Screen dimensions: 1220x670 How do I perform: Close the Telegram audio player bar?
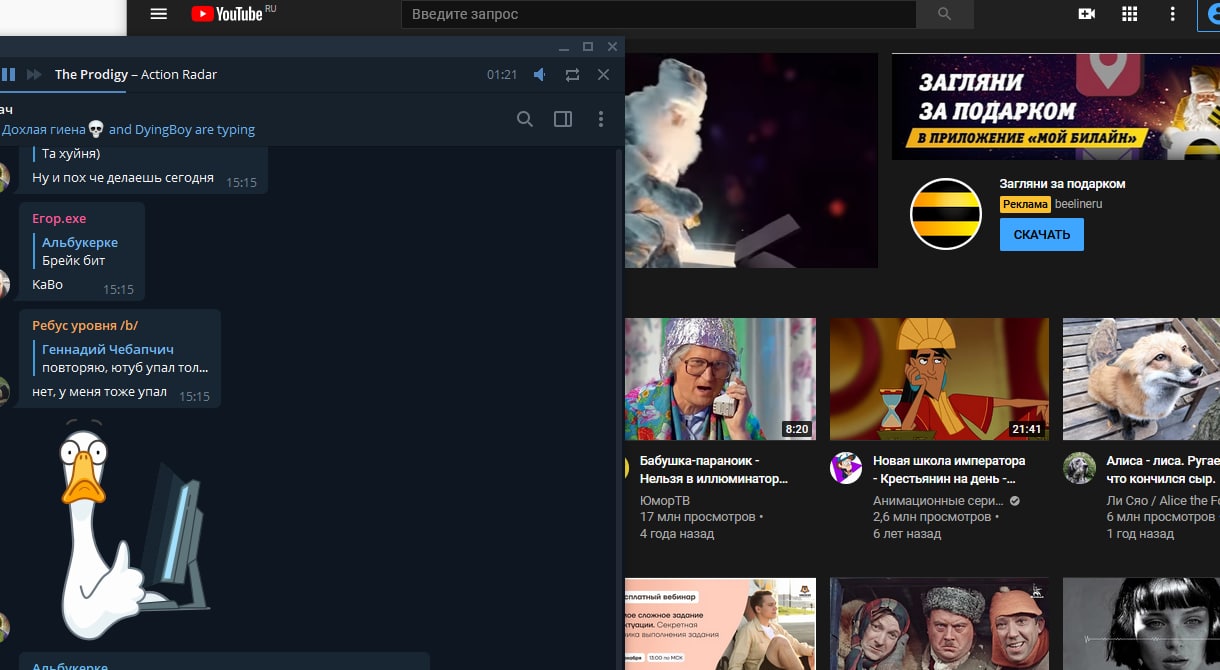[603, 74]
